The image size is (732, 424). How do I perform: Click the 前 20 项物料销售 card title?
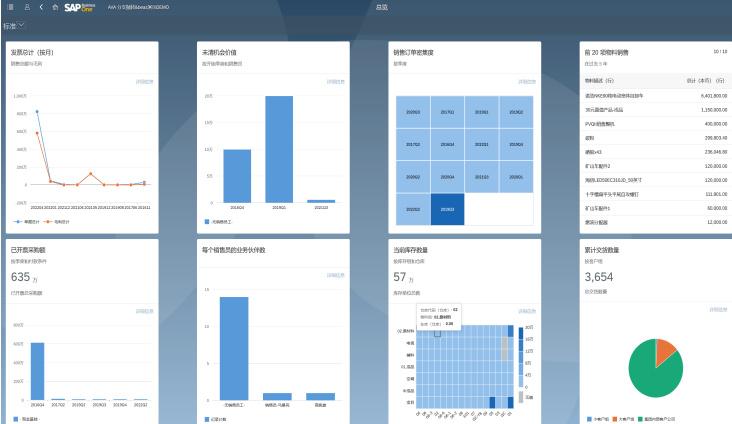click(x=606, y=52)
